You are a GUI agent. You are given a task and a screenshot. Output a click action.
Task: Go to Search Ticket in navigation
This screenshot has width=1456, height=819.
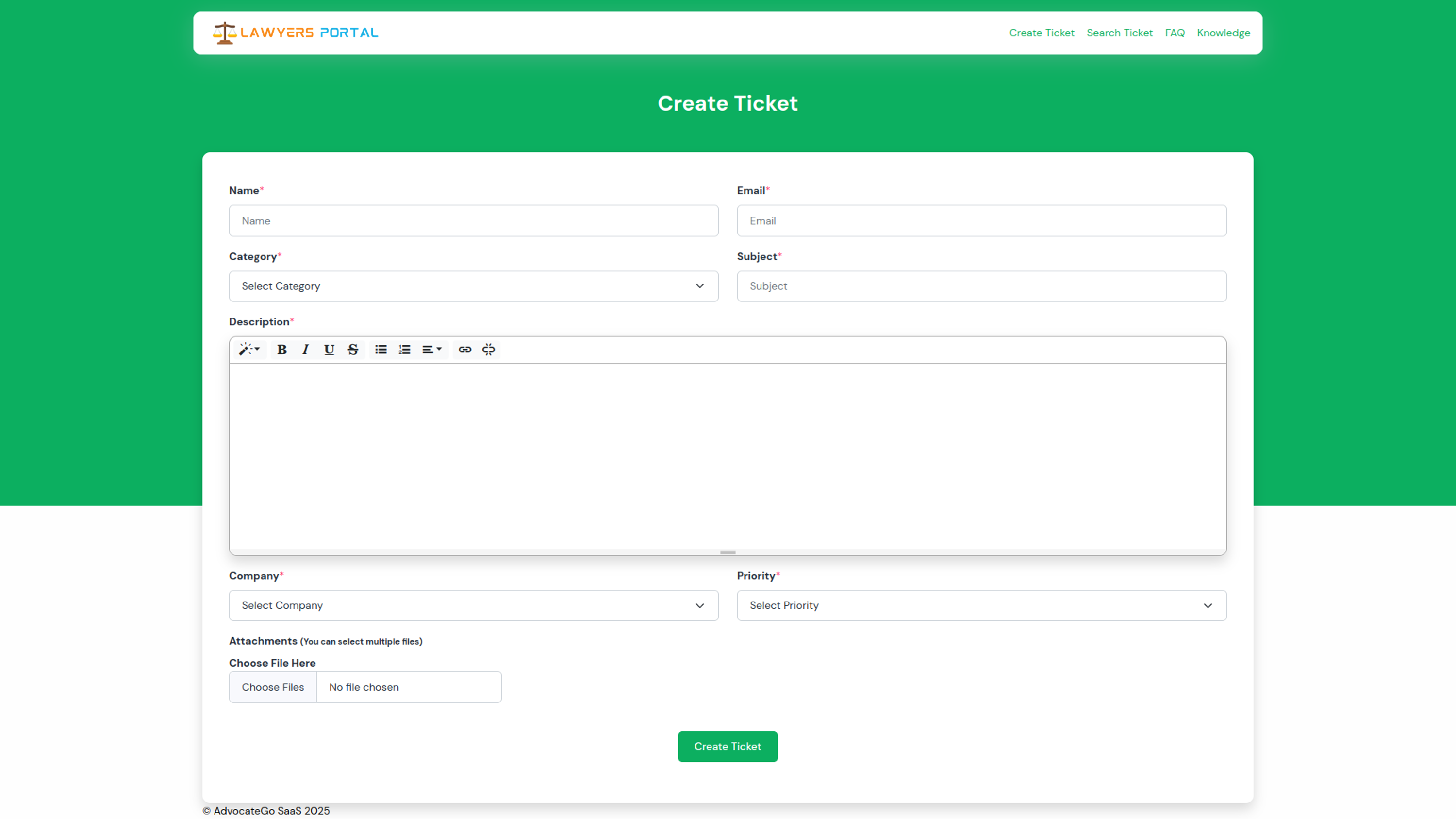point(1119,33)
